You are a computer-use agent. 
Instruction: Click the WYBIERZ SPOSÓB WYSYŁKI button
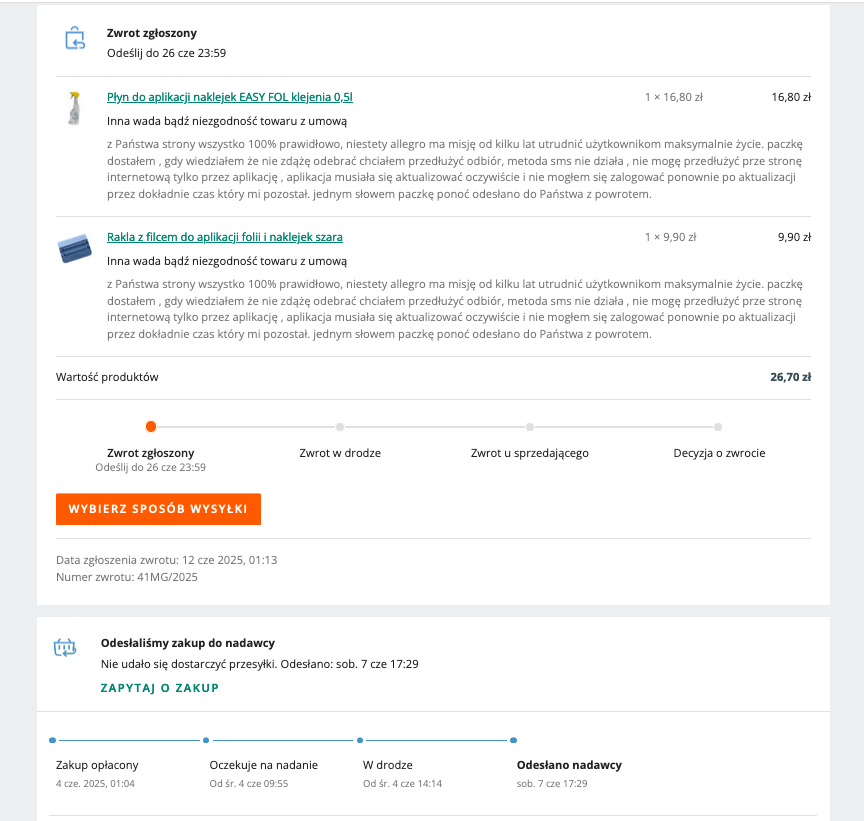click(x=158, y=509)
